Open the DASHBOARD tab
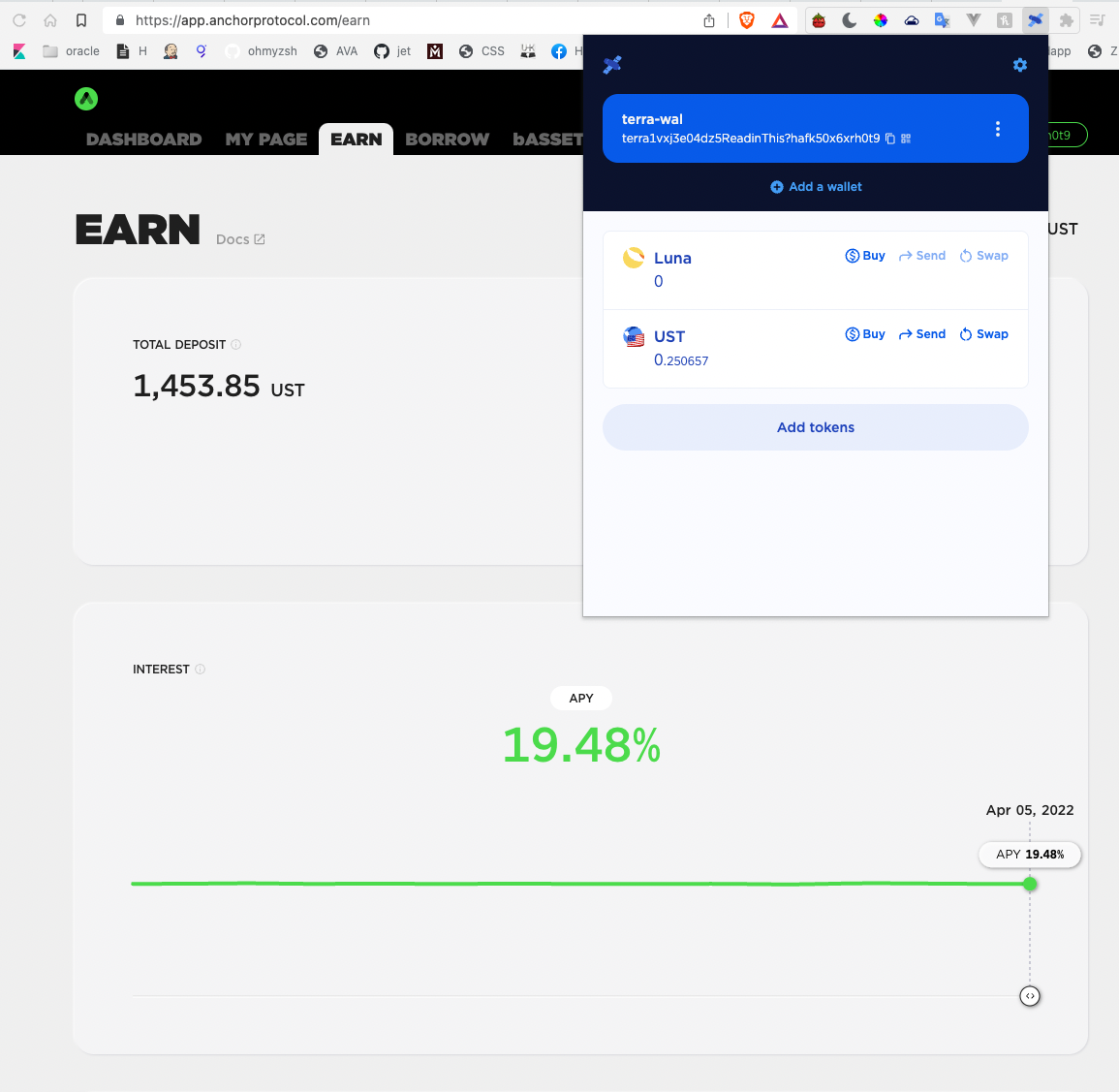Viewport: 1119px width, 1092px height. click(x=144, y=140)
